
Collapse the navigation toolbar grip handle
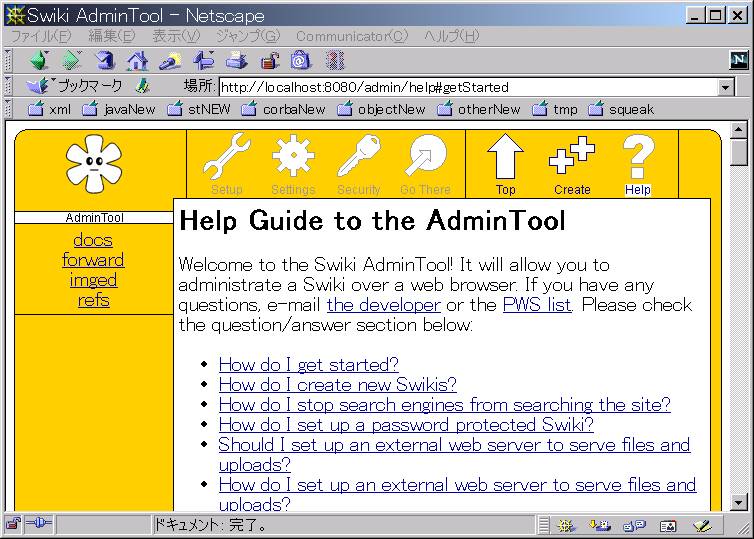(x=7, y=61)
